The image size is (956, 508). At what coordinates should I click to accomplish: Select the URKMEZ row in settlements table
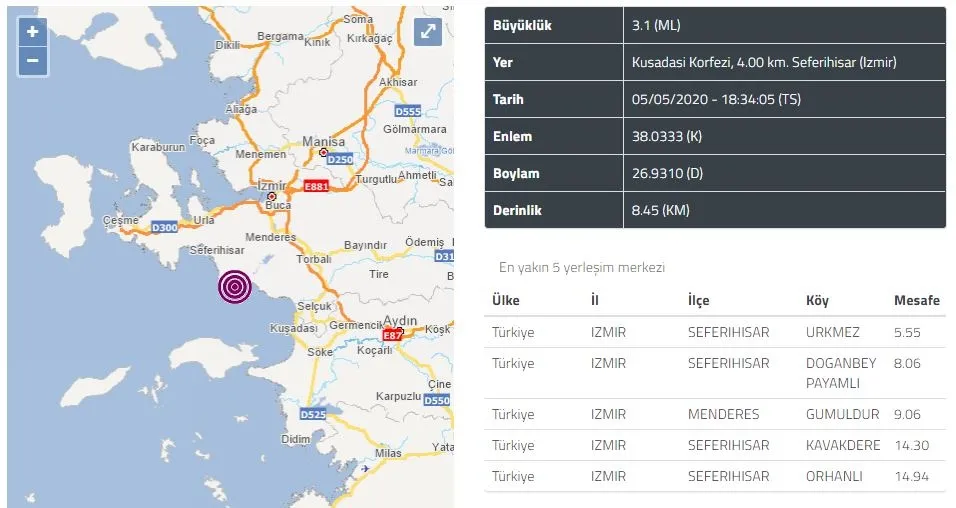(x=715, y=332)
